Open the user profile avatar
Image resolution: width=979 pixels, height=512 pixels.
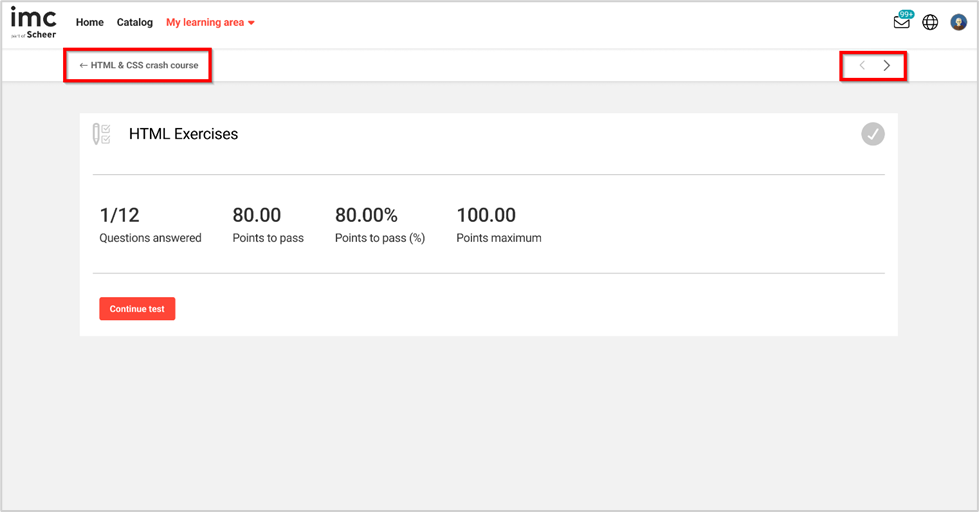(x=958, y=22)
